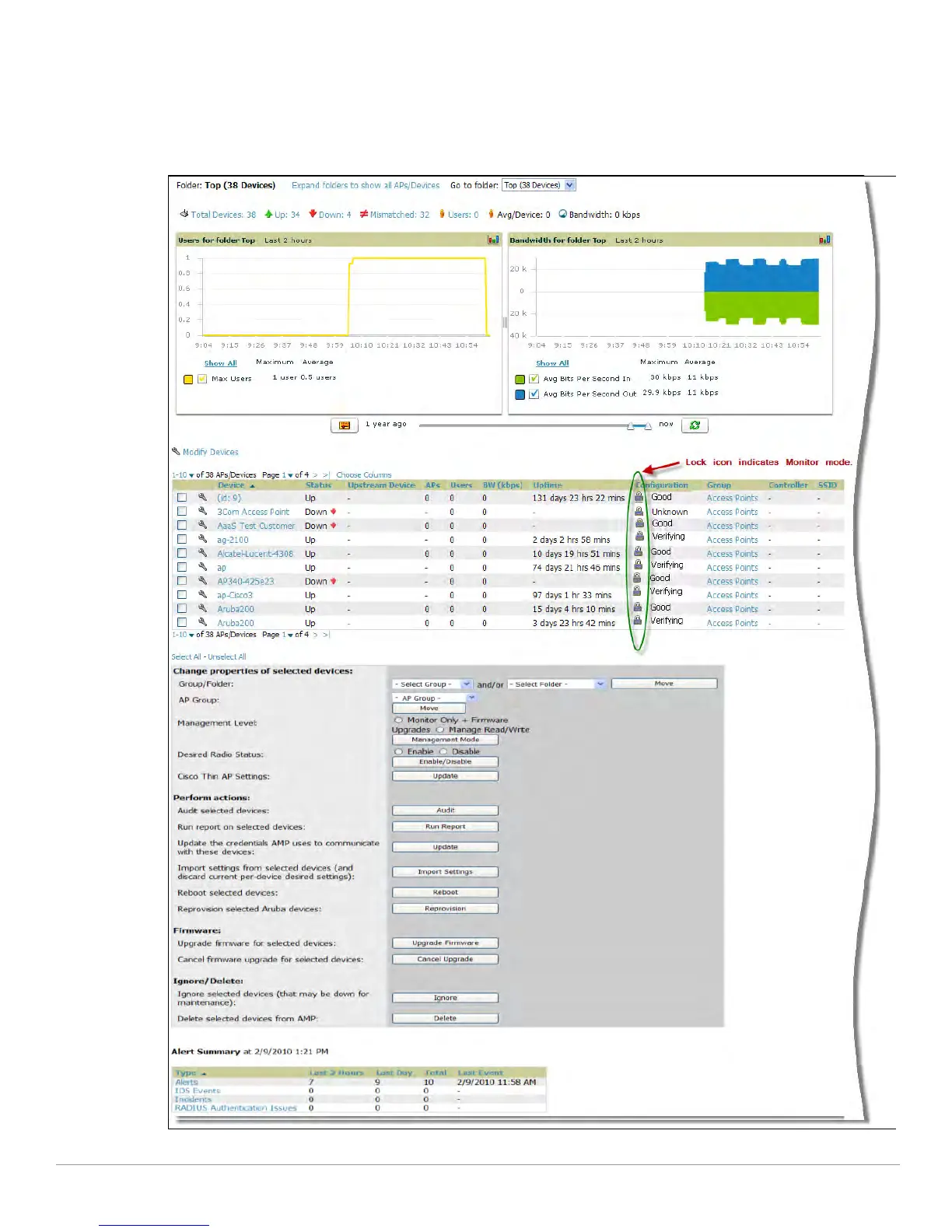
Task: Click the orange time-range button beside '1 year ago'
Action: coord(344,425)
